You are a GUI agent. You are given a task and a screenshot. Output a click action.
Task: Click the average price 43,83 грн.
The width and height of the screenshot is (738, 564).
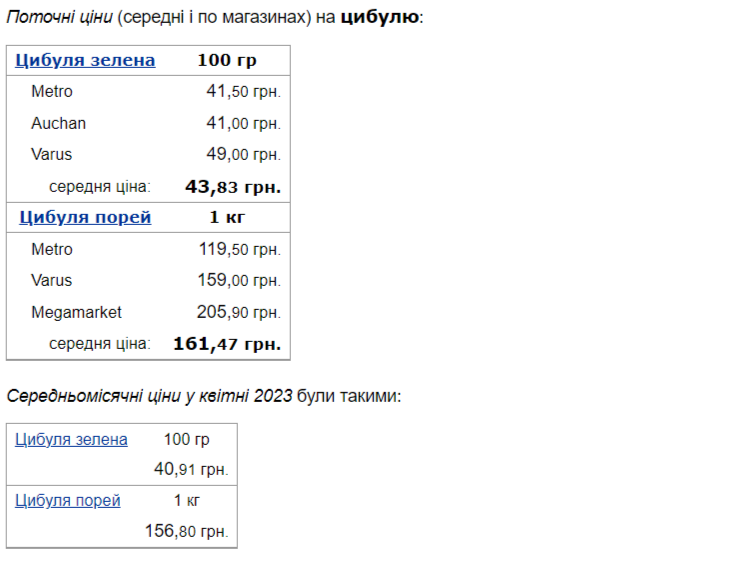coord(233,187)
